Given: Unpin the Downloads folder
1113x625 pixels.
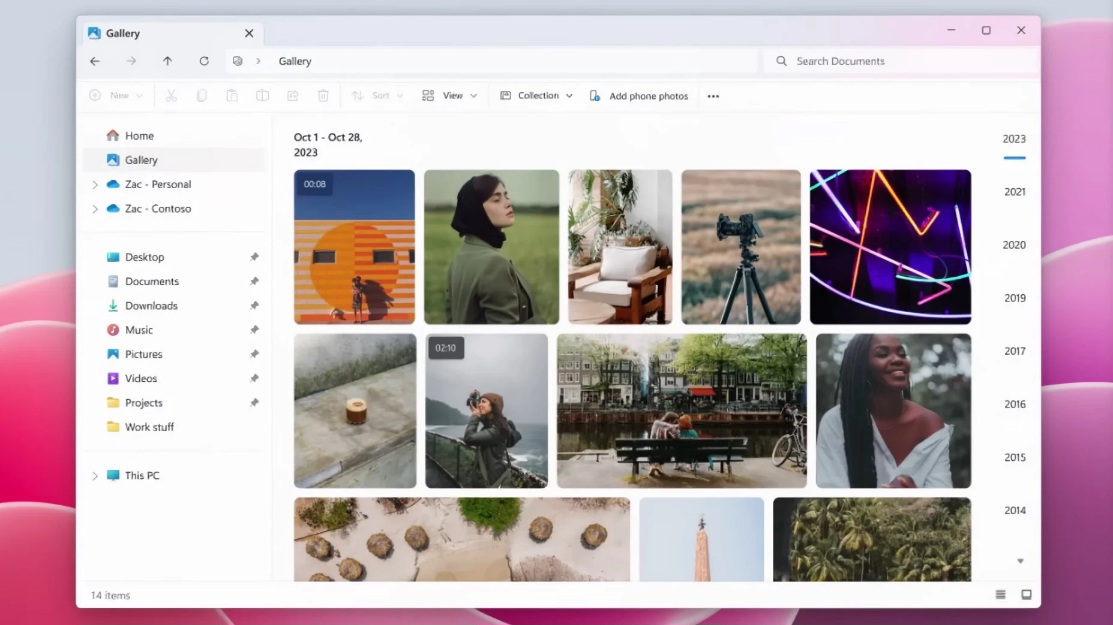Looking at the screenshot, I should pyautogui.click(x=254, y=305).
